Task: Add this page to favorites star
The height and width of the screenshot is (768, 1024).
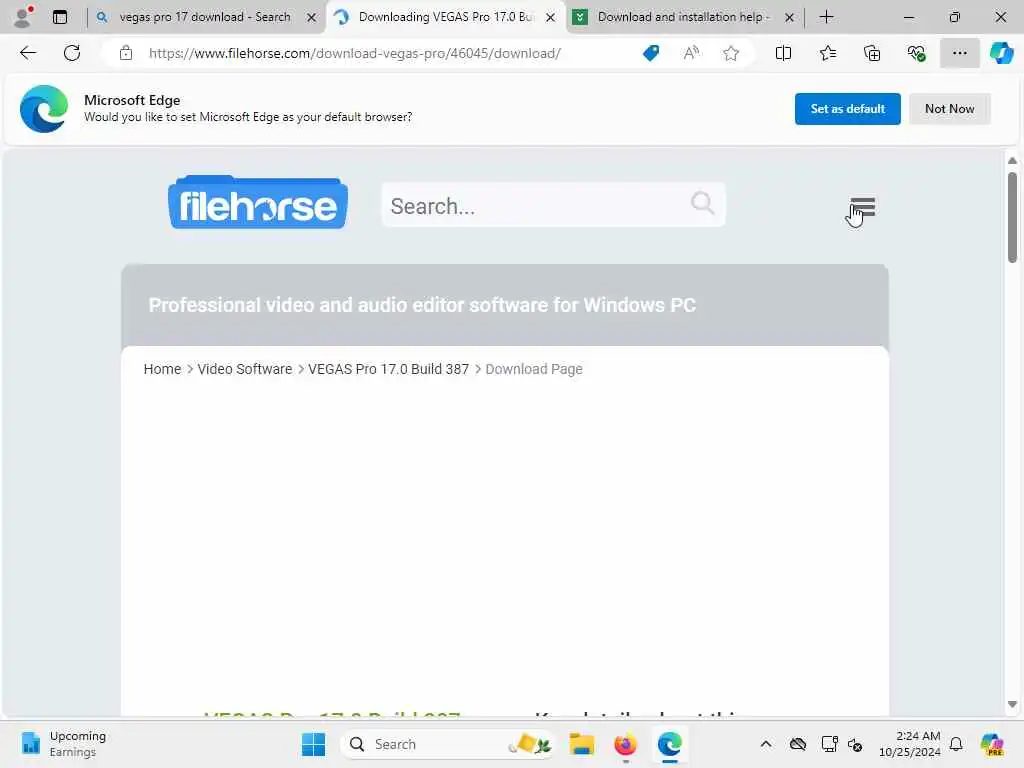Action: [731, 53]
